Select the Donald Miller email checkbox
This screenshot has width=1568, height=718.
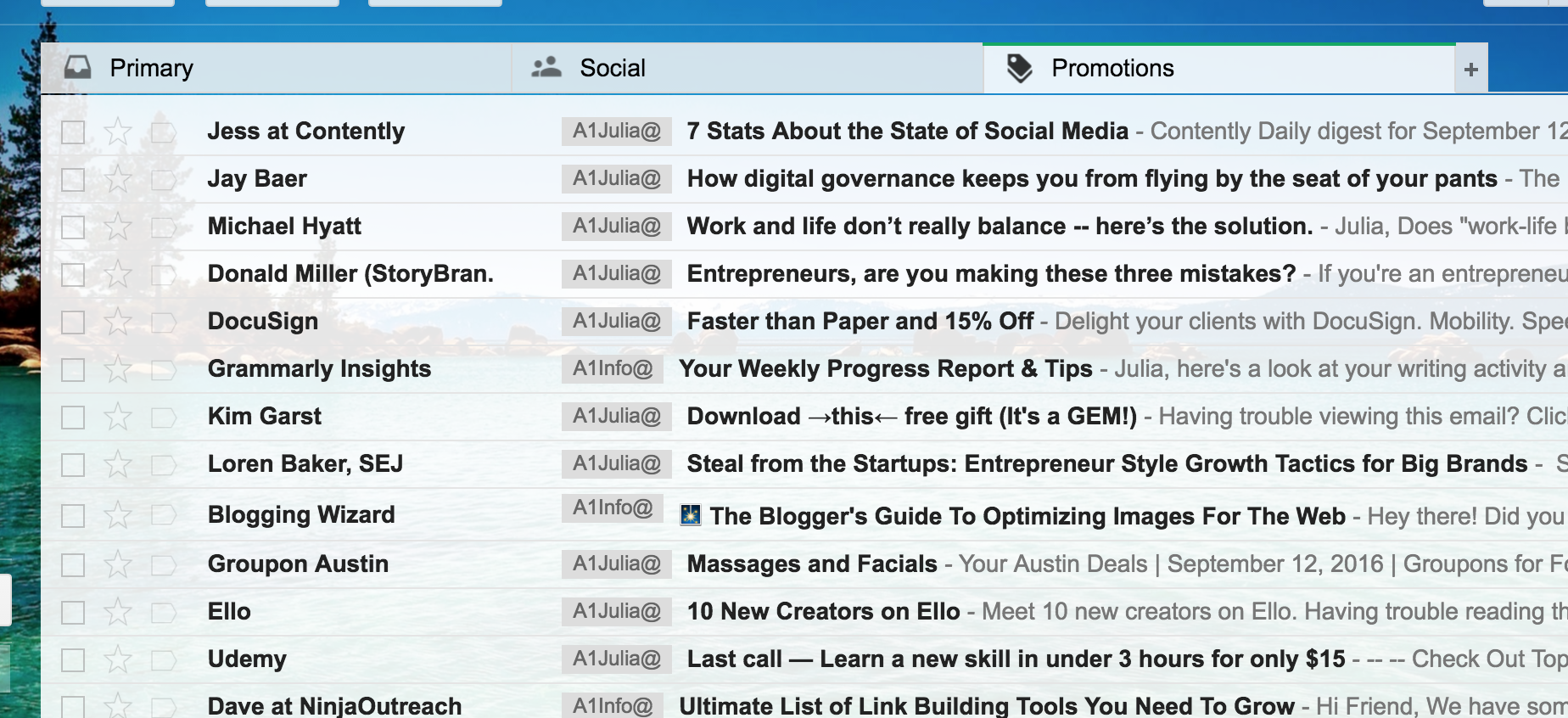[73, 275]
